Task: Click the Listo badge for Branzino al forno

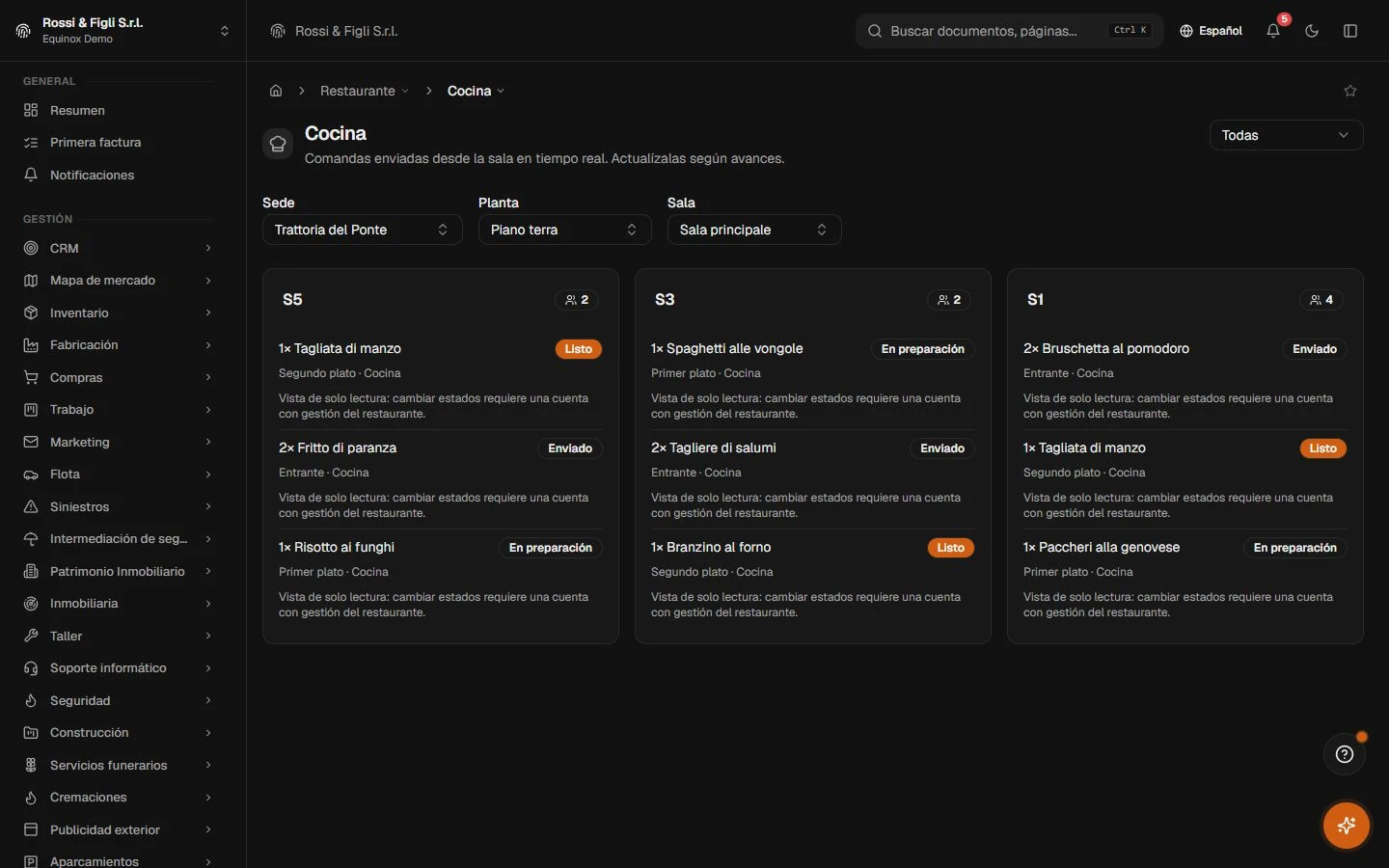Action: click(951, 548)
